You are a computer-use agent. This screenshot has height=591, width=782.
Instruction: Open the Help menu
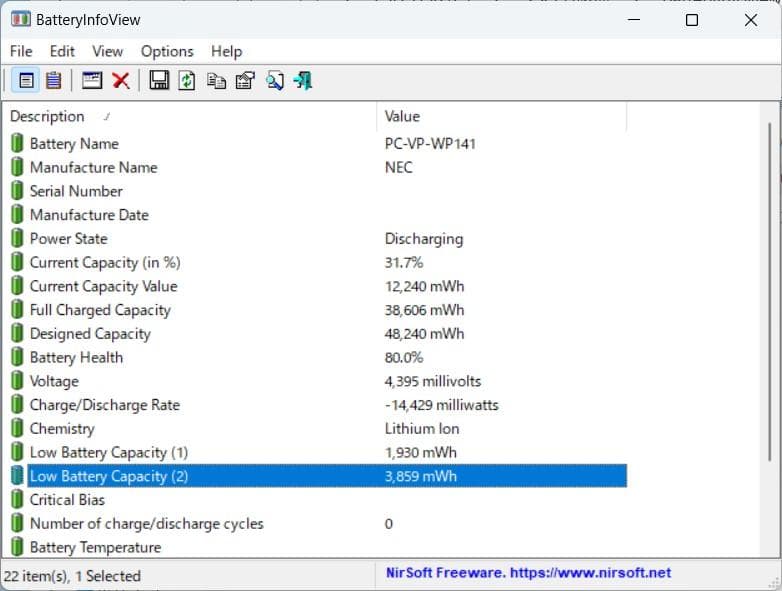tap(226, 51)
